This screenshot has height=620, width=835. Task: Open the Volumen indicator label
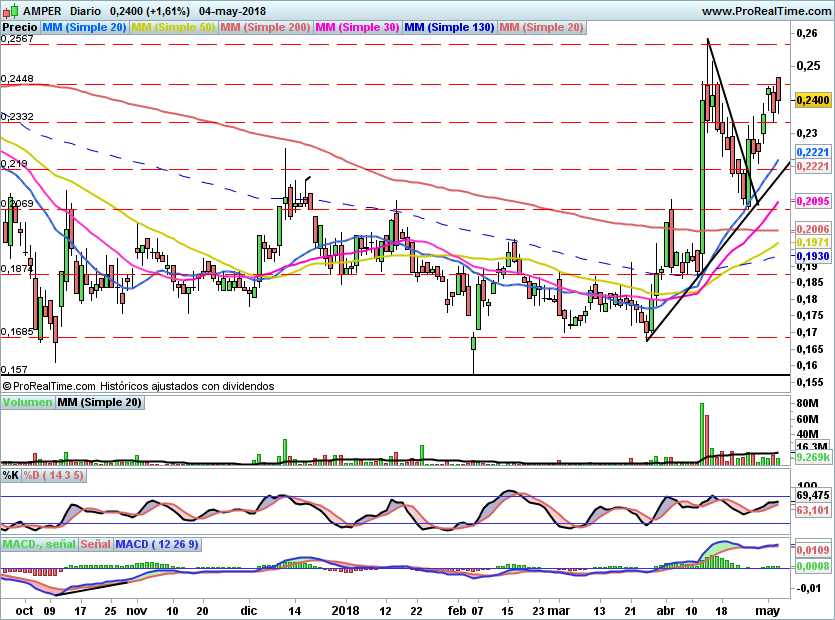pyautogui.click(x=28, y=403)
